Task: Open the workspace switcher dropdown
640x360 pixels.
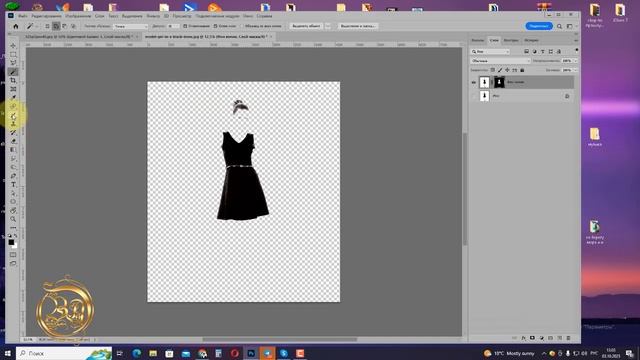Action: pos(570,26)
